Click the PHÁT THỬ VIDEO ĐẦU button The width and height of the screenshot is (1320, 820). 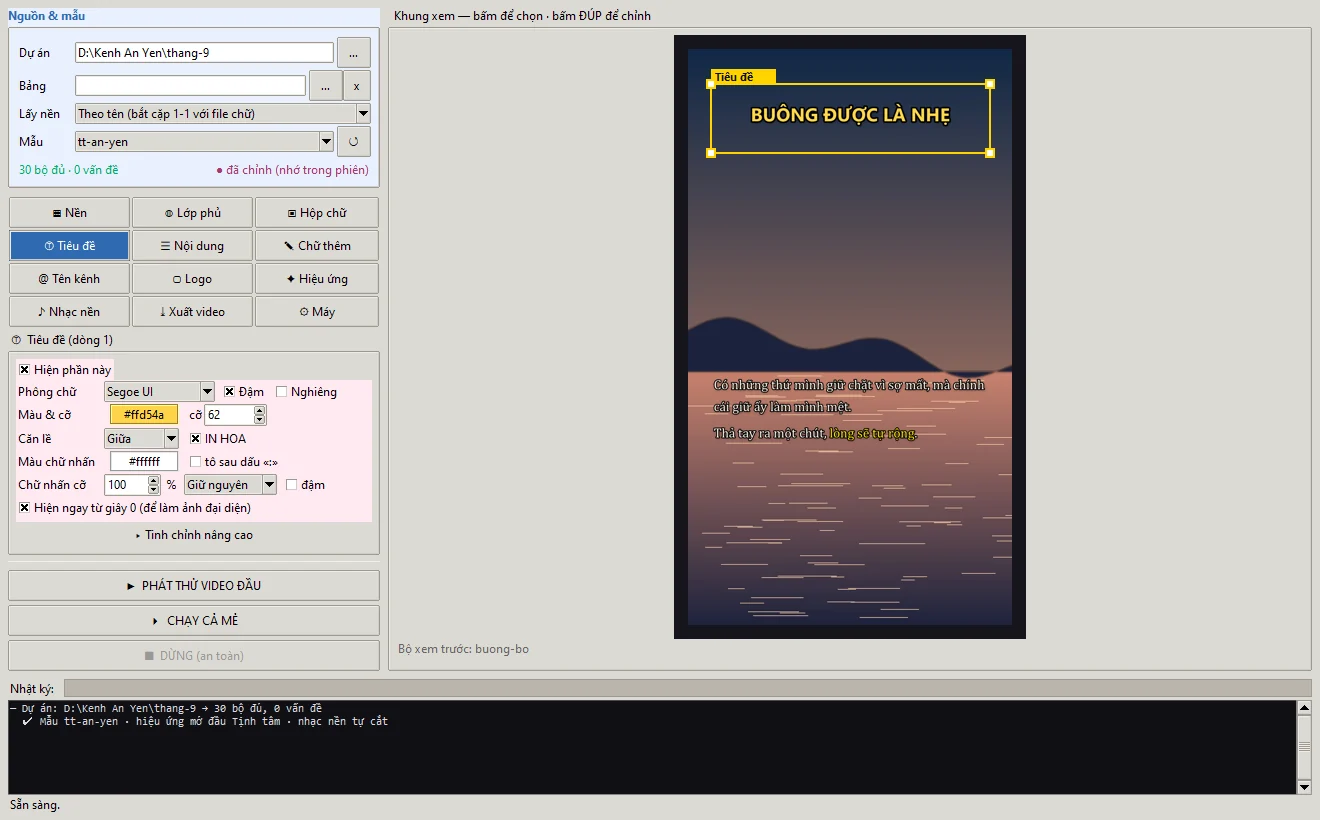pyautogui.click(x=194, y=585)
